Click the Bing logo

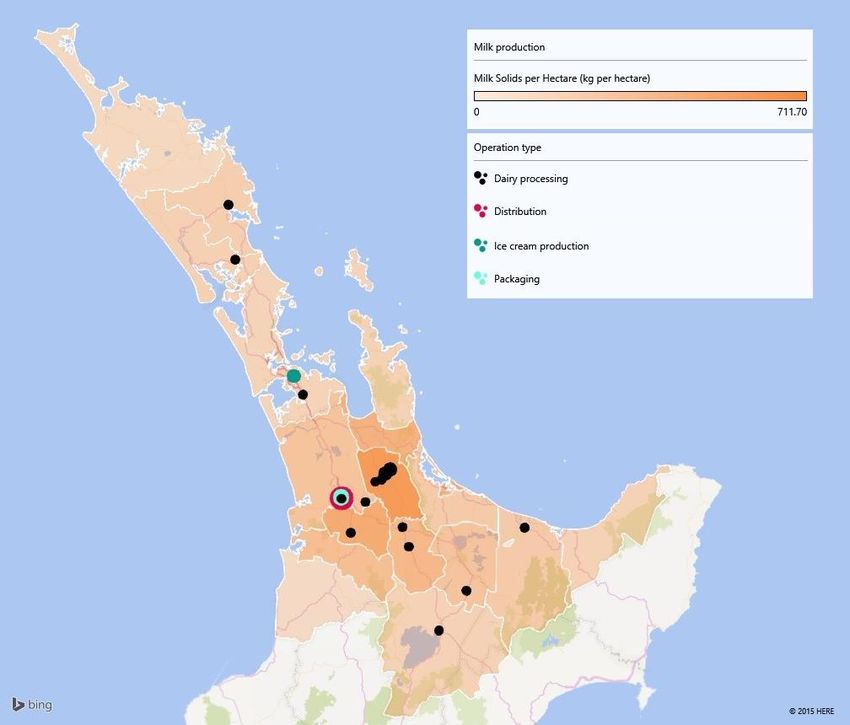(32, 704)
